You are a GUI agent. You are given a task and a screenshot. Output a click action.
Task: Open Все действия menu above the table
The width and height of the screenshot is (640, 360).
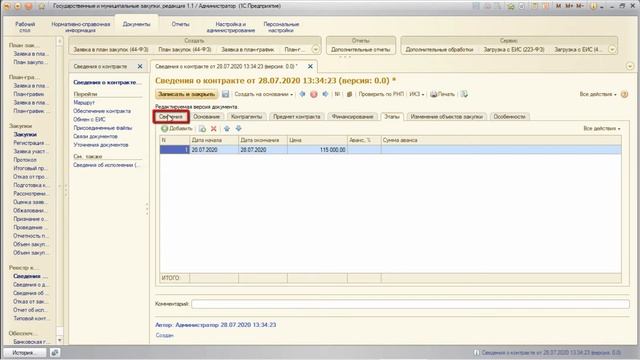coord(602,129)
